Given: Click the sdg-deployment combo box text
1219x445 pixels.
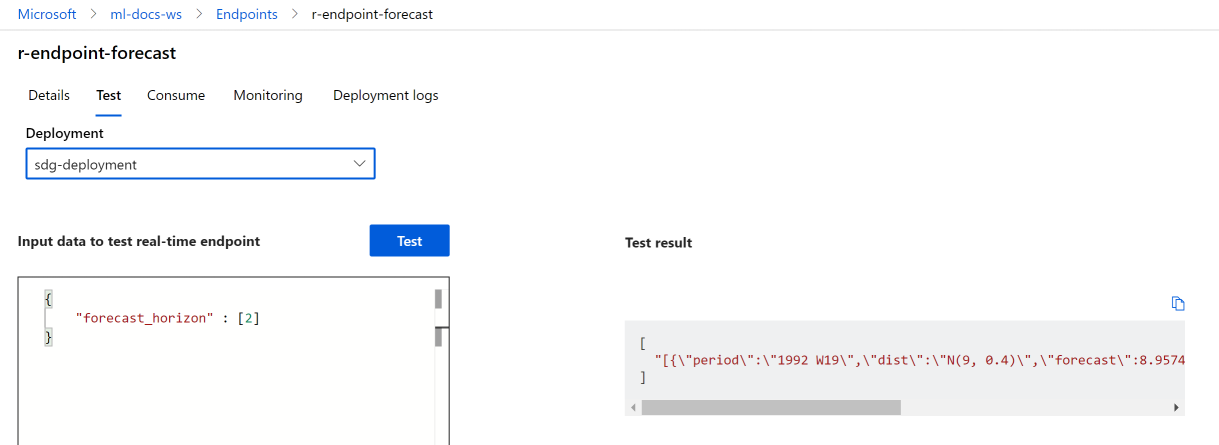Looking at the screenshot, I should coord(86,164).
